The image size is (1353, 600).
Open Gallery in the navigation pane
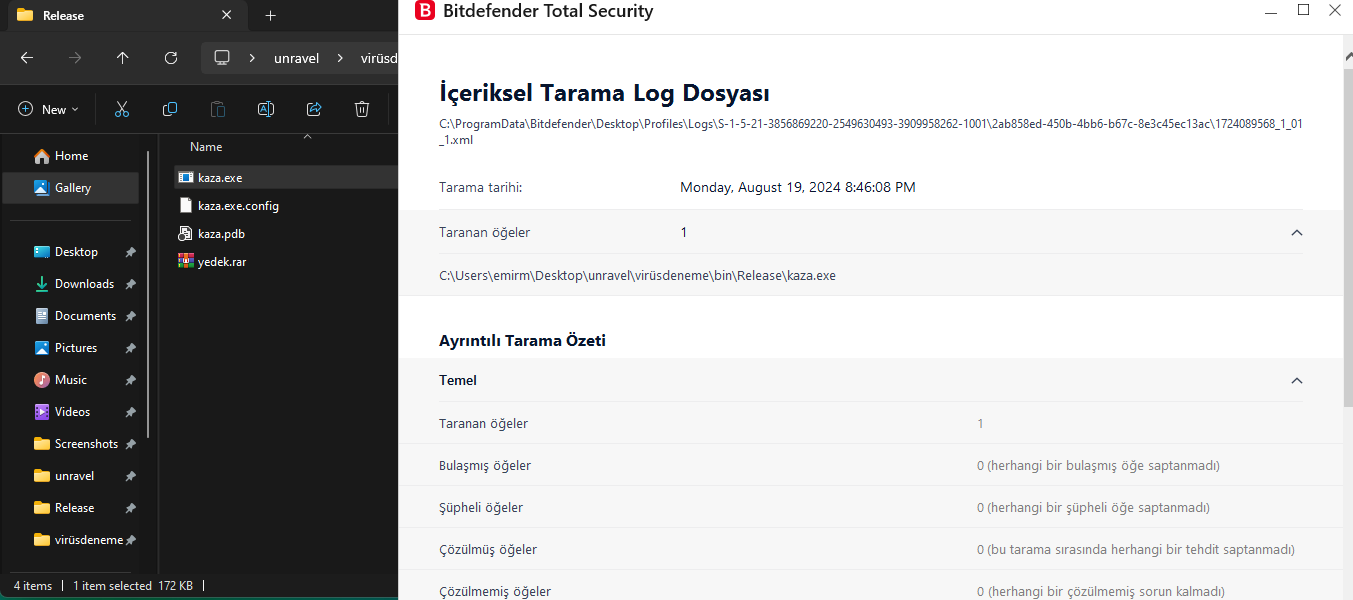(x=72, y=187)
